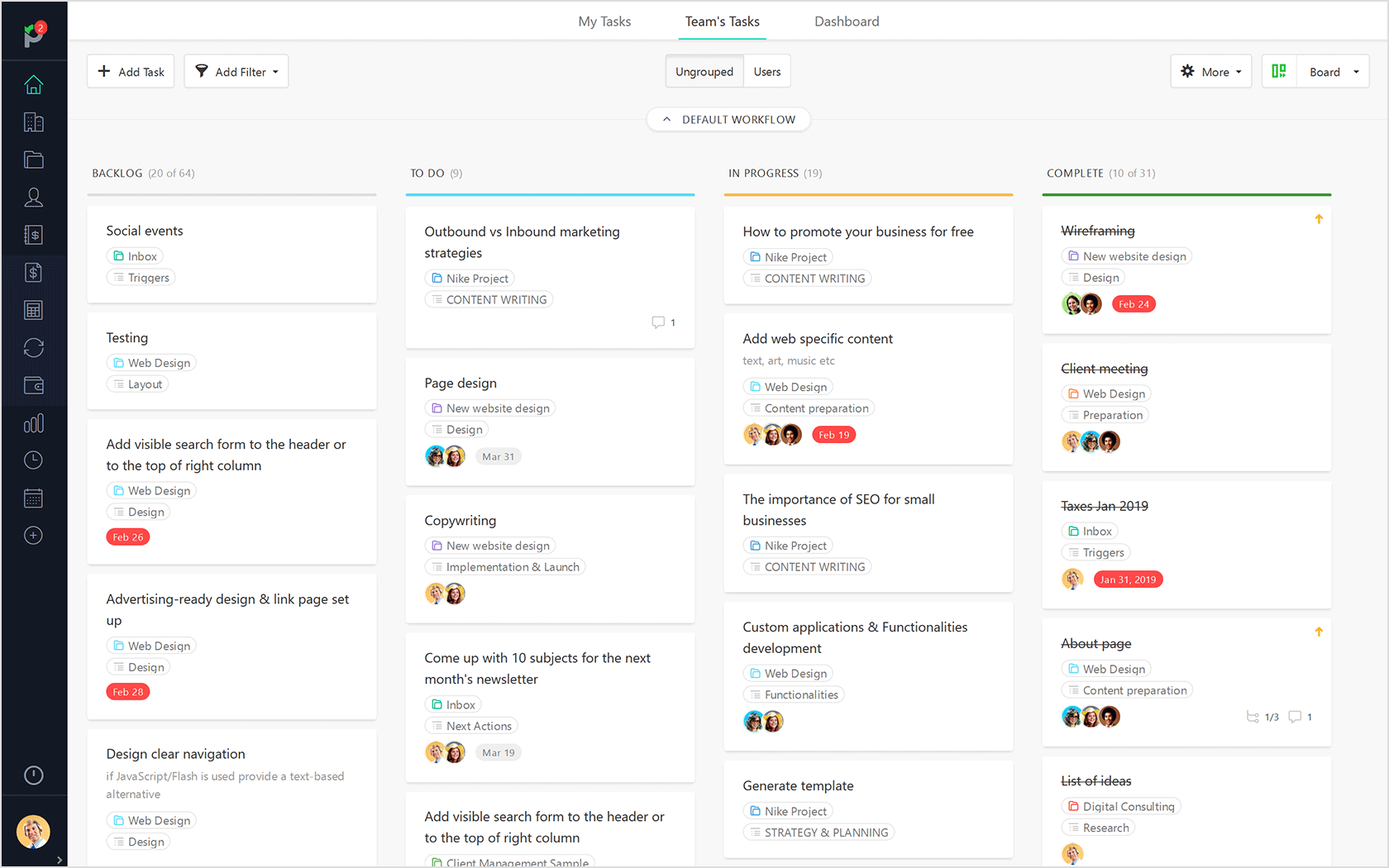The width and height of the screenshot is (1389, 868).
Task: Click the time-tracking clock icon in sidebar
Action: coord(33,460)
